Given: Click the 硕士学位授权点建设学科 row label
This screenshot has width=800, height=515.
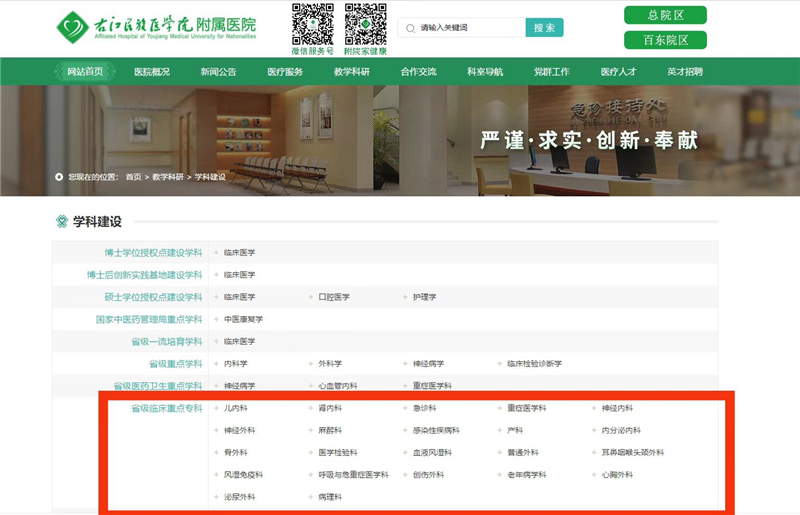Looking at the screenshot, I should pos(154,297).
